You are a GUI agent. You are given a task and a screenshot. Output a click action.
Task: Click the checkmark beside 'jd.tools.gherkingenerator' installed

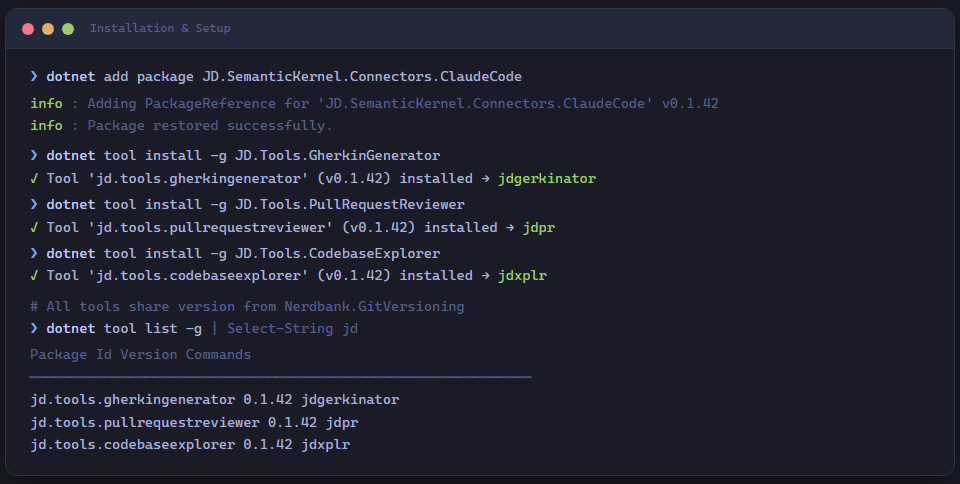tap(34, 179)
